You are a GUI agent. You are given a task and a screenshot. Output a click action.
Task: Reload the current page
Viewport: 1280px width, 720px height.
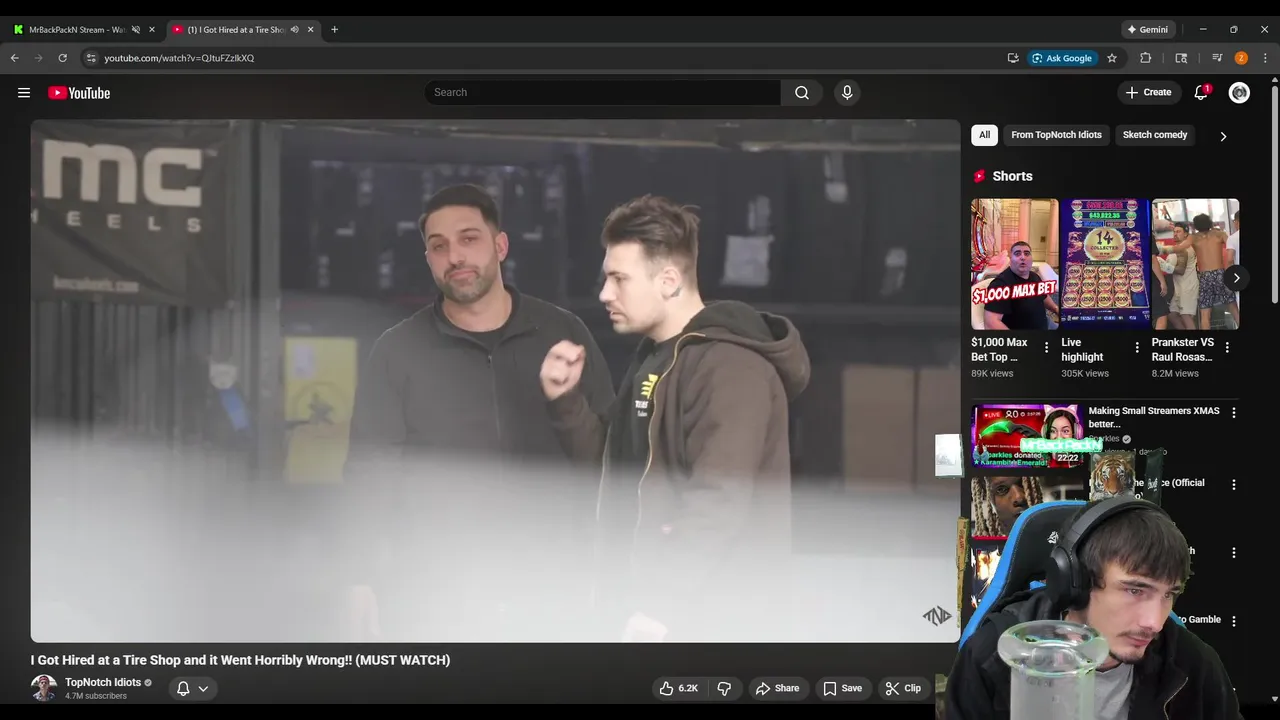tap(62, 58)
